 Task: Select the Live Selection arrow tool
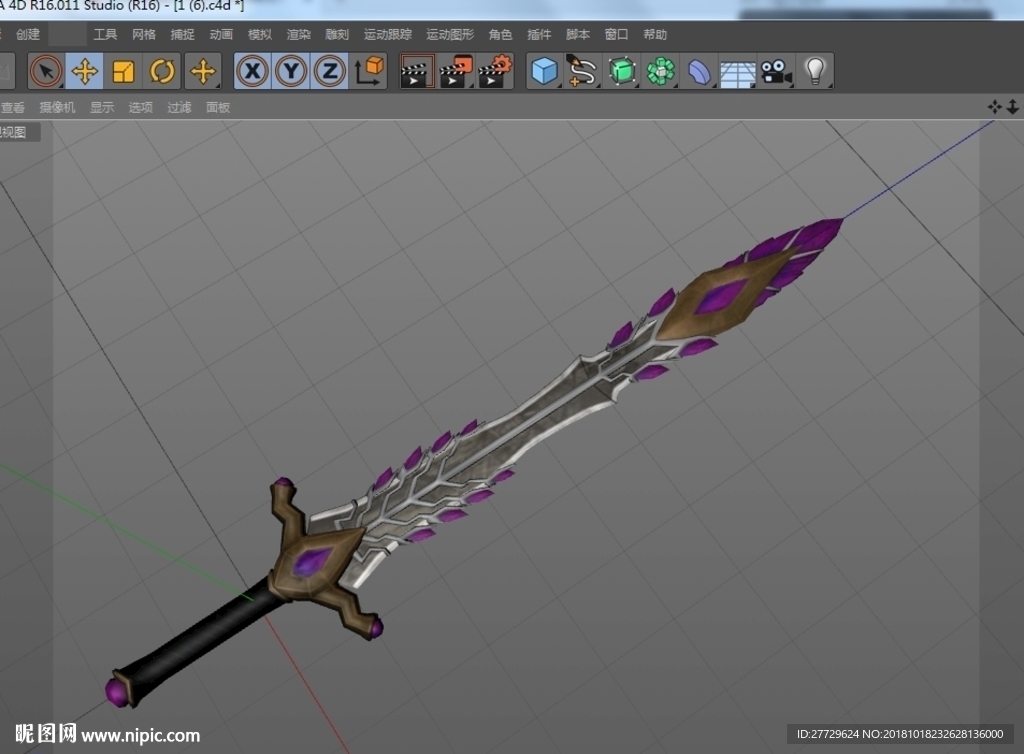coord(46,71)
